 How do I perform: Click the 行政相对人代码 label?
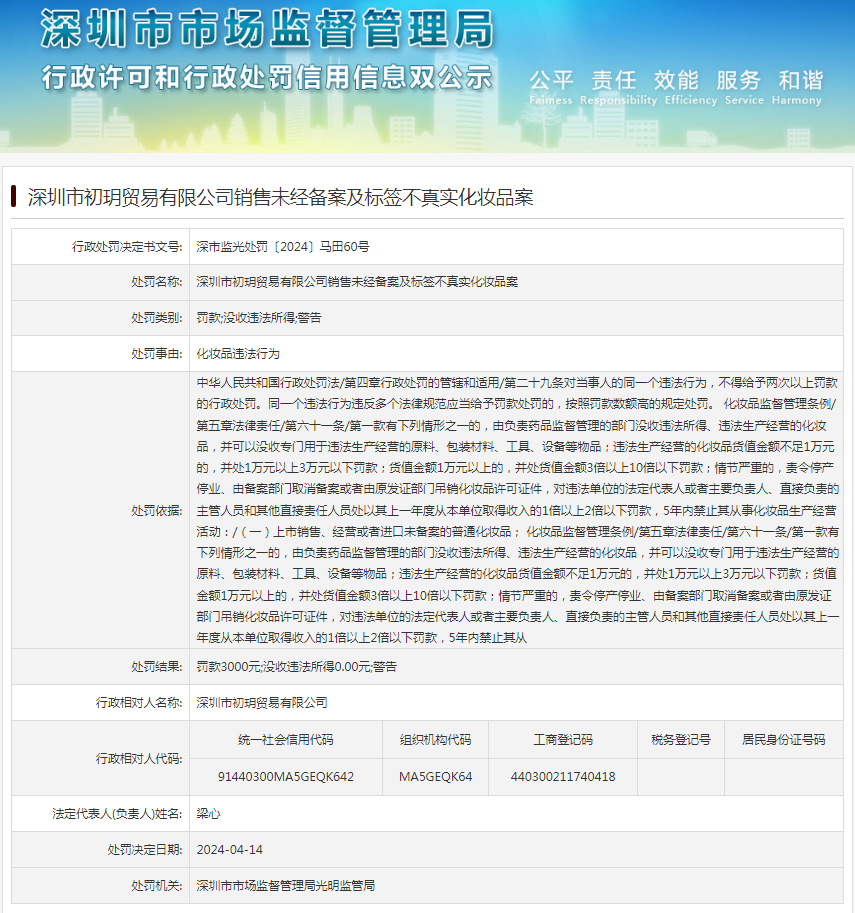click(x=139, y=759)
